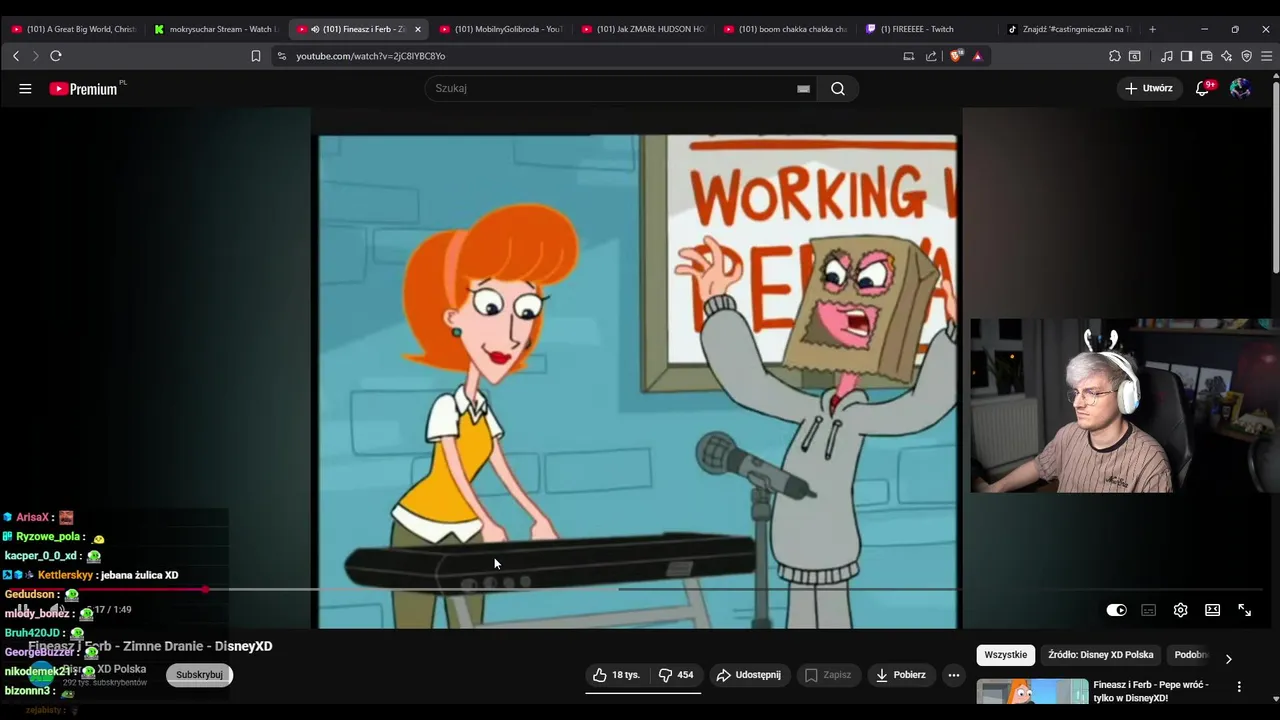
Task: Toggle the browser sidebar panel
Action: (x=1186, y=56)
